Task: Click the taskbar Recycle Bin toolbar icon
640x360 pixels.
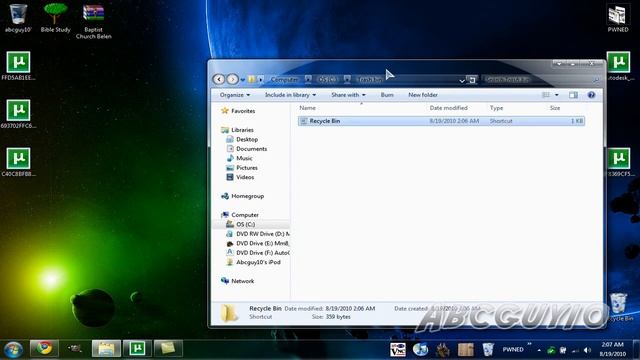Action: [488, 349]
